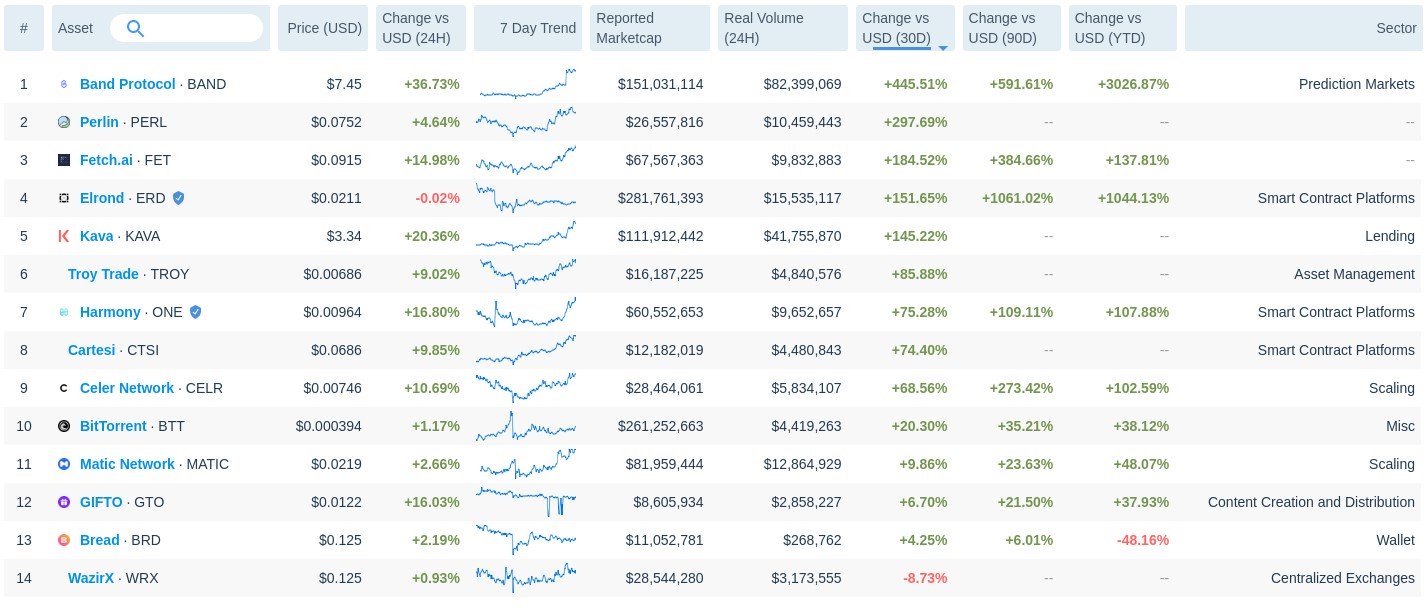Image resolution: width=1428 pixels, height=612 pixels.
Task: Select the BitTorrent logo icon
Action: 64,426
